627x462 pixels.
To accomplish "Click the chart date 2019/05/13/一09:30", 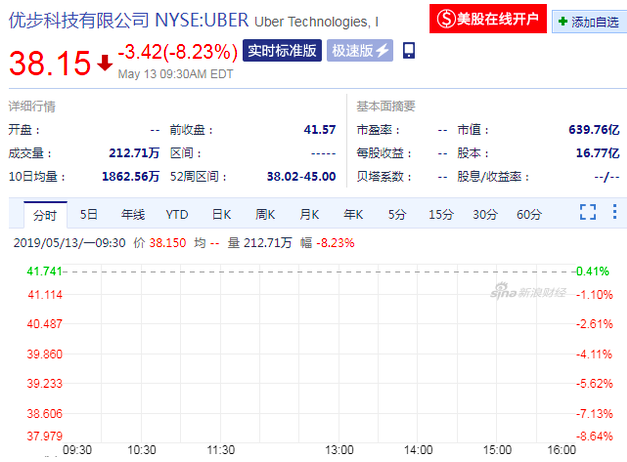I will tap(70, 243).
